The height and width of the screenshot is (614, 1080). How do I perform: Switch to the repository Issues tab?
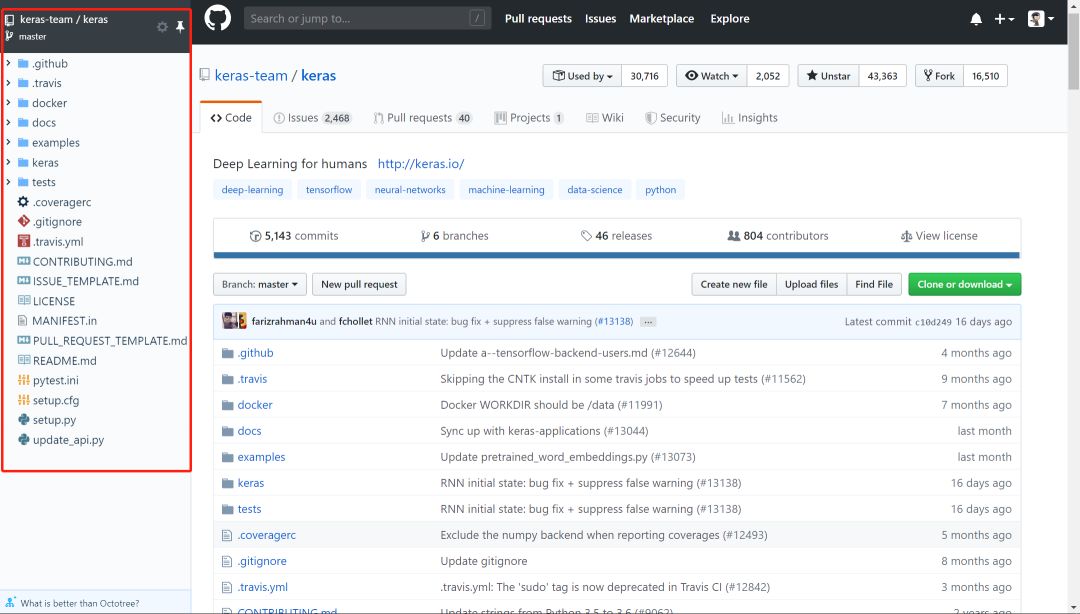click(x=312, y=118)
